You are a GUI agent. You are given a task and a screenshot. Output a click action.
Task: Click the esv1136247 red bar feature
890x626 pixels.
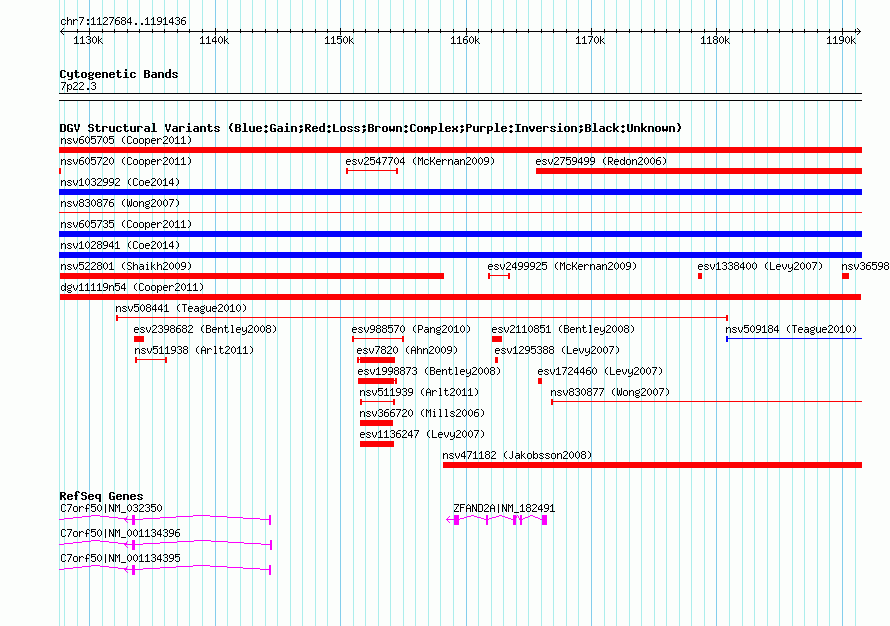point(377,444)
